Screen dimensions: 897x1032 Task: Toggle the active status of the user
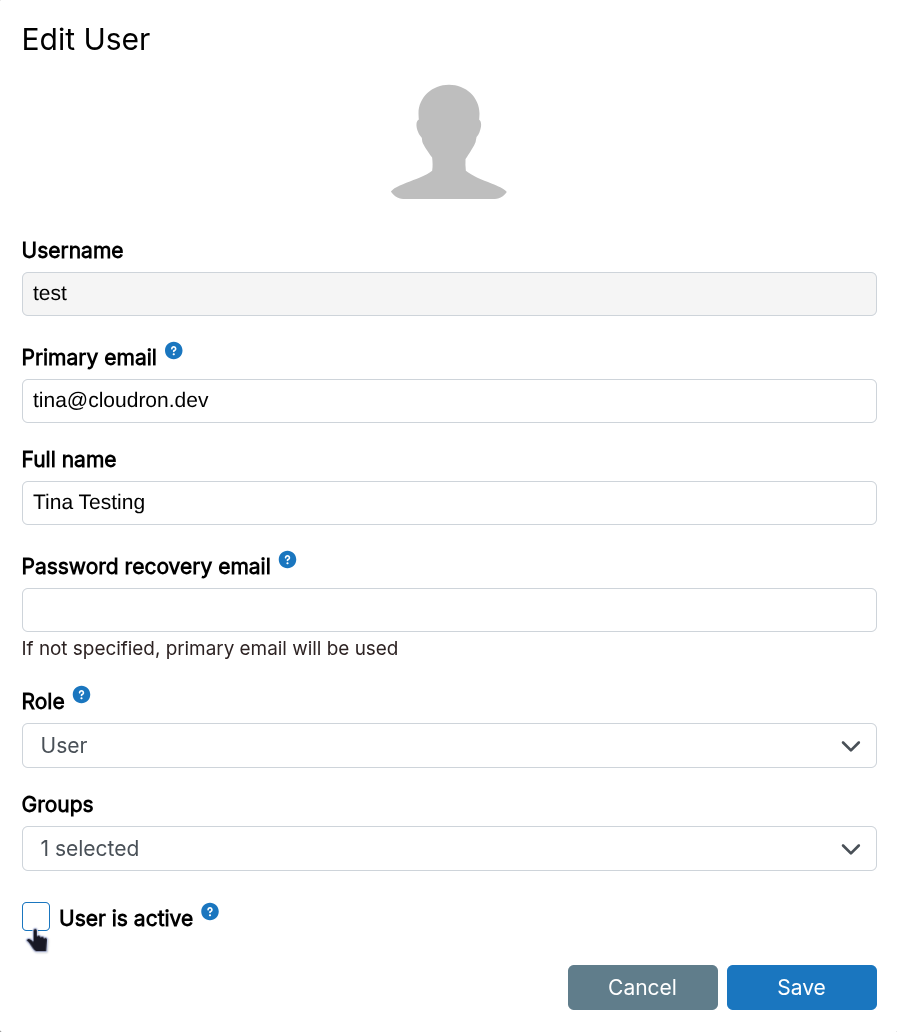tap(36, 916)
